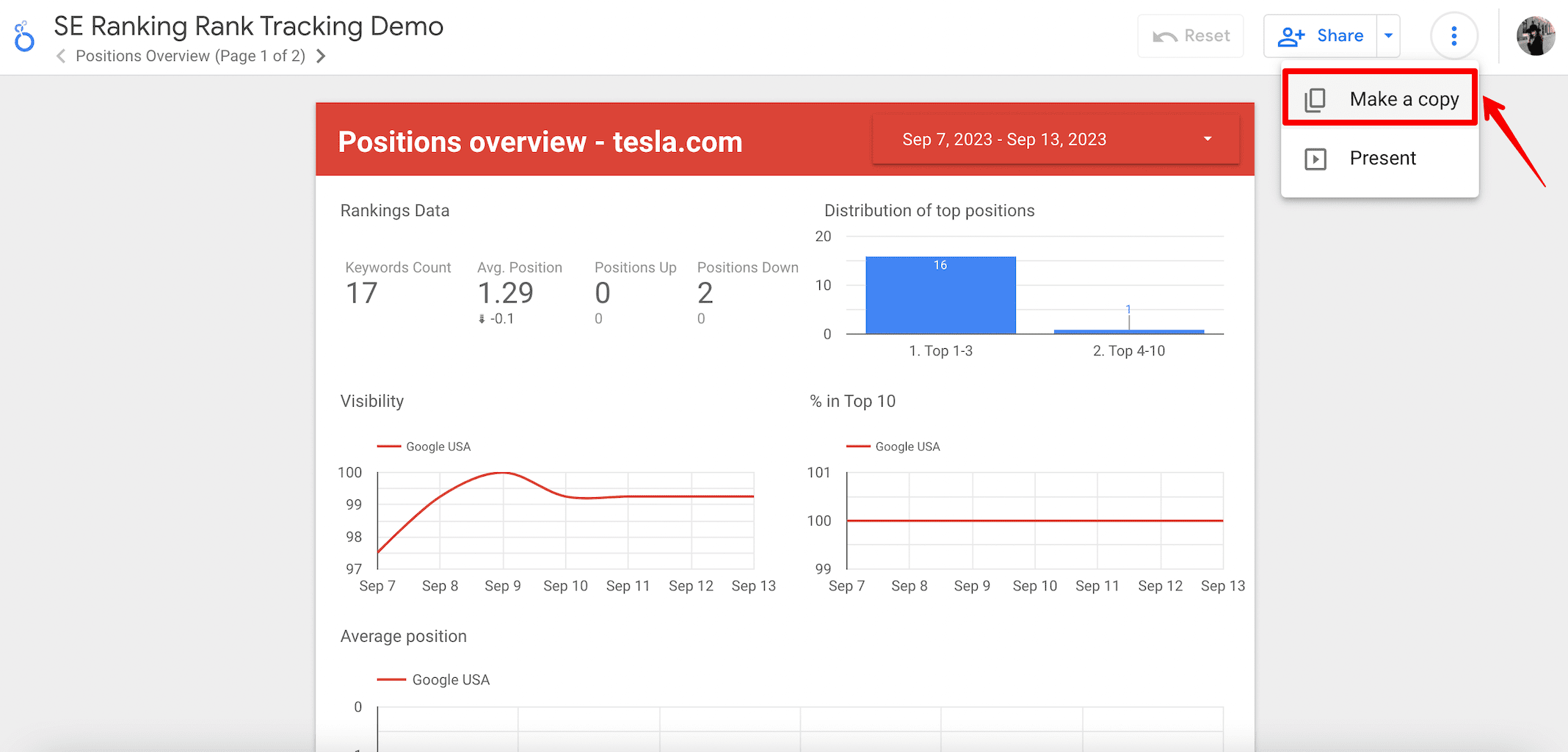Viewport: 1568px width, 752px height.
Task: Expand the Share dropdown arrow
Action: 1388,35
